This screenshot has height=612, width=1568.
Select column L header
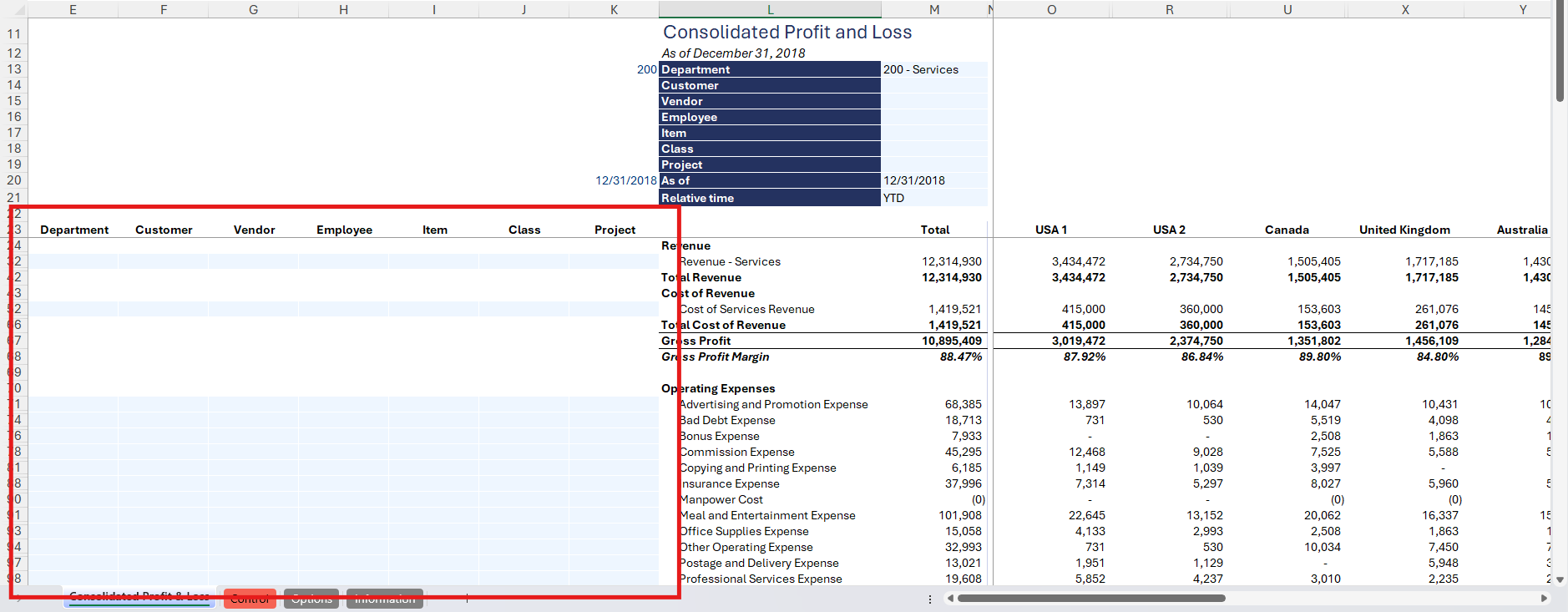click(x=770, y=9)
